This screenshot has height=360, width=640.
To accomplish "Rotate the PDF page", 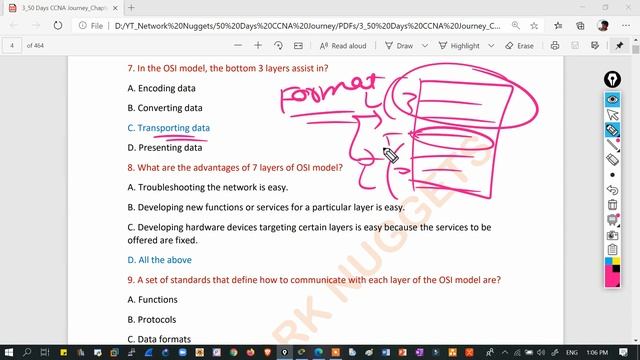I will (278, 46).
